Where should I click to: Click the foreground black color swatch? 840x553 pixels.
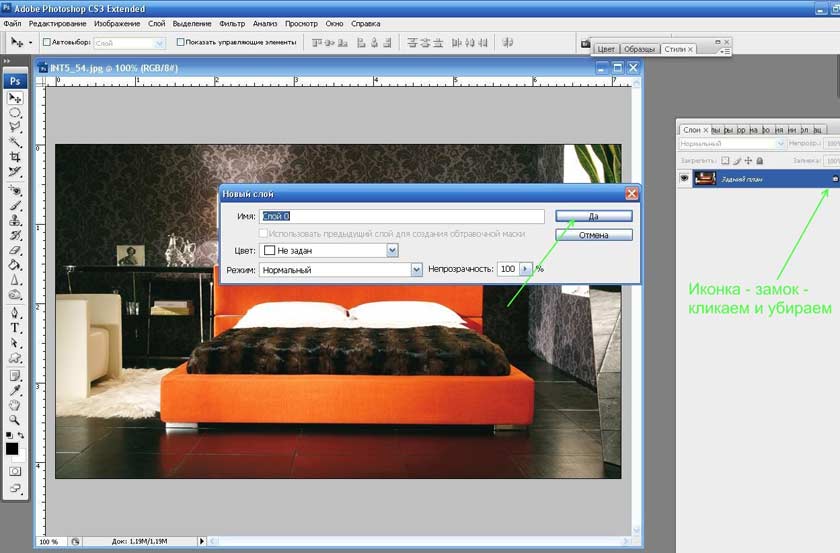[12, 449]
